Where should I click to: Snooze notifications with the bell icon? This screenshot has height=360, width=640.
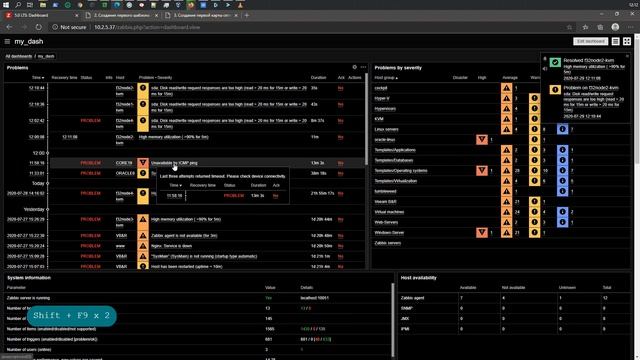pyautogui.click(x=545, y=59)
